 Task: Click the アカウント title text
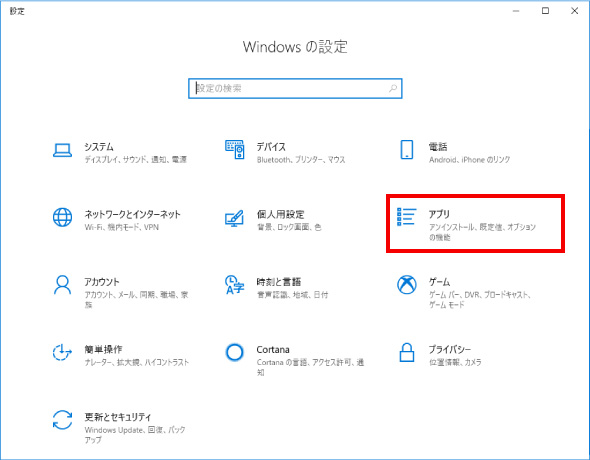102,281
